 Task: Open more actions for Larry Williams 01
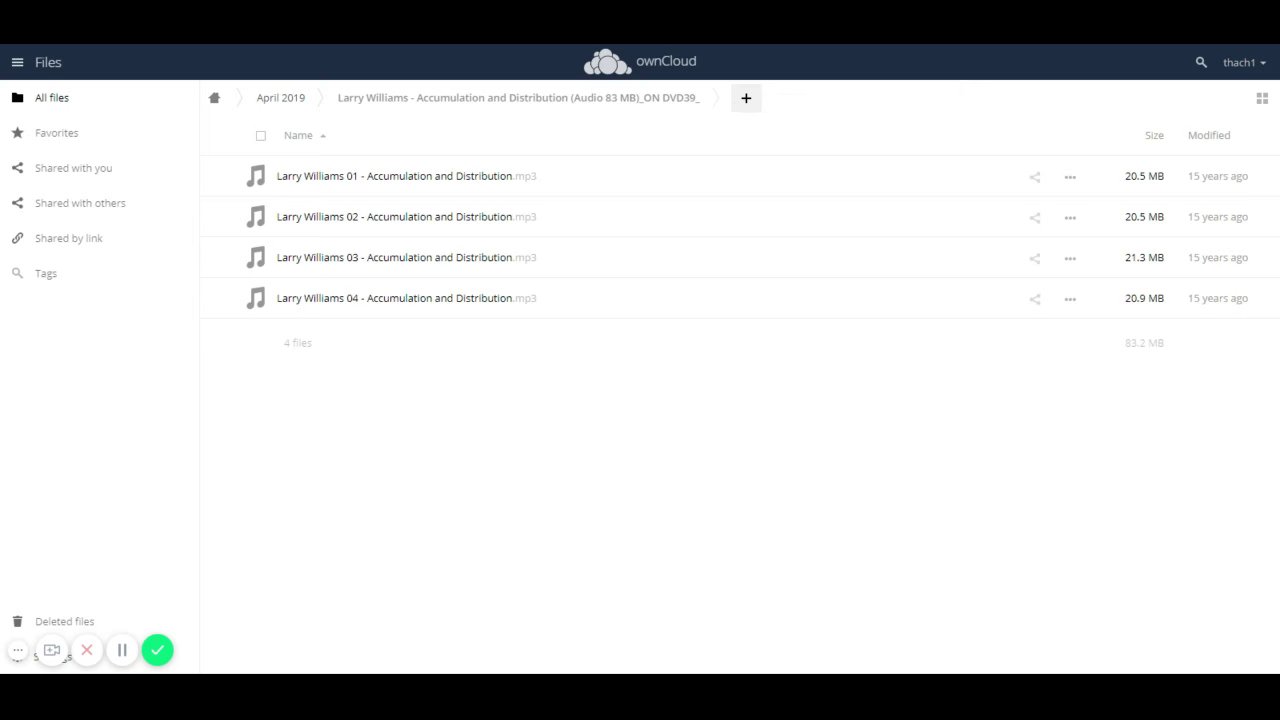[x=1070, y=177]
